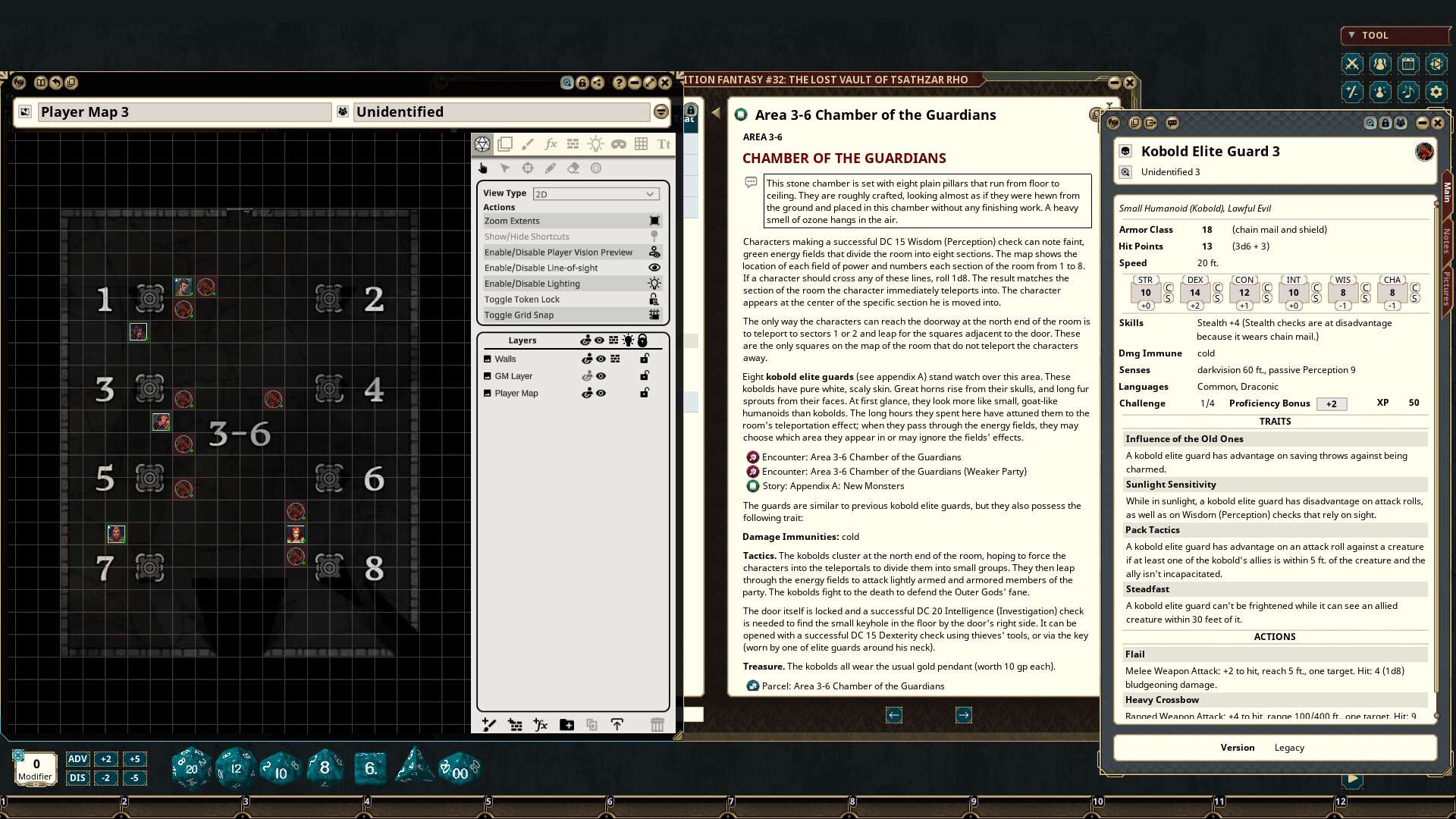The image size is (1456, 819).
Task: Toggle player-share icon on GM Layer
Action: [587, 376]
